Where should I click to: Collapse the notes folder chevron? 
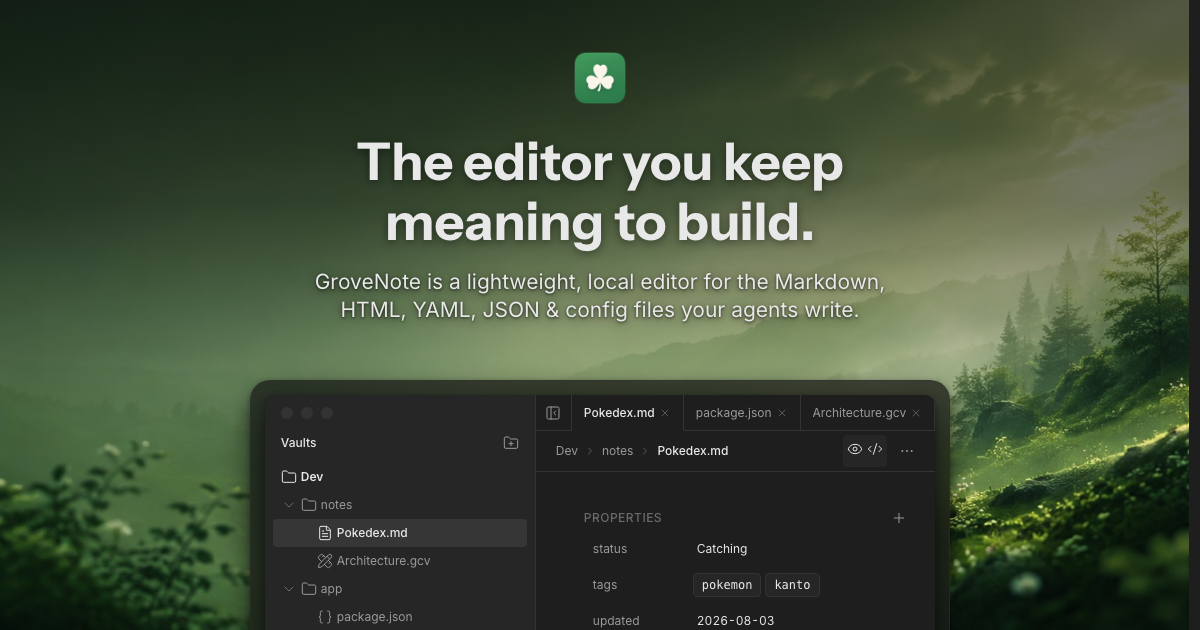click(x=289, y=505)
